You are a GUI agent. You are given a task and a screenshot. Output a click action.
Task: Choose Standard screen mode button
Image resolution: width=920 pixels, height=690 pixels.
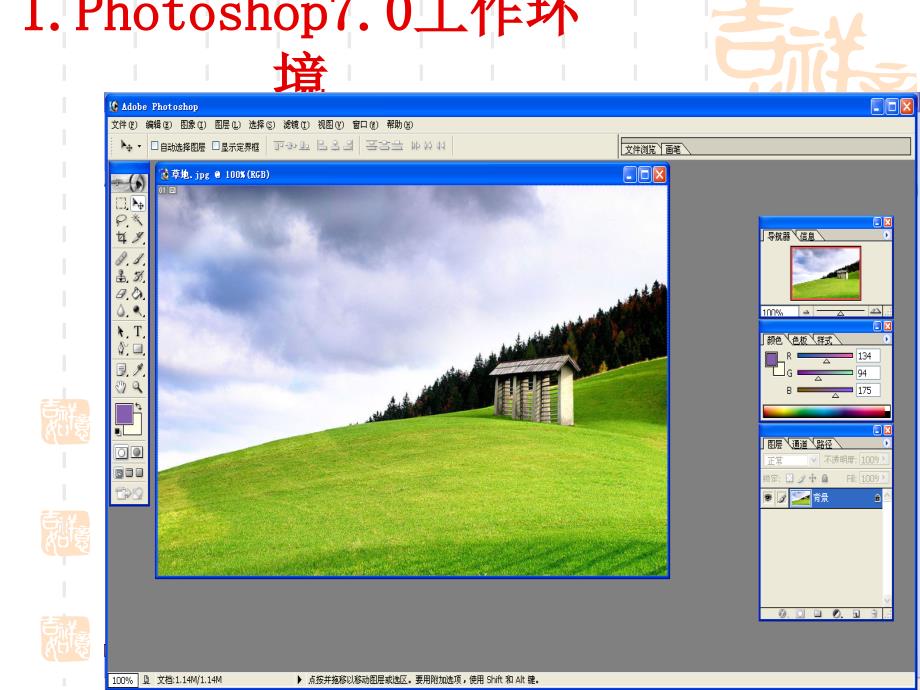tap(119, 473)
